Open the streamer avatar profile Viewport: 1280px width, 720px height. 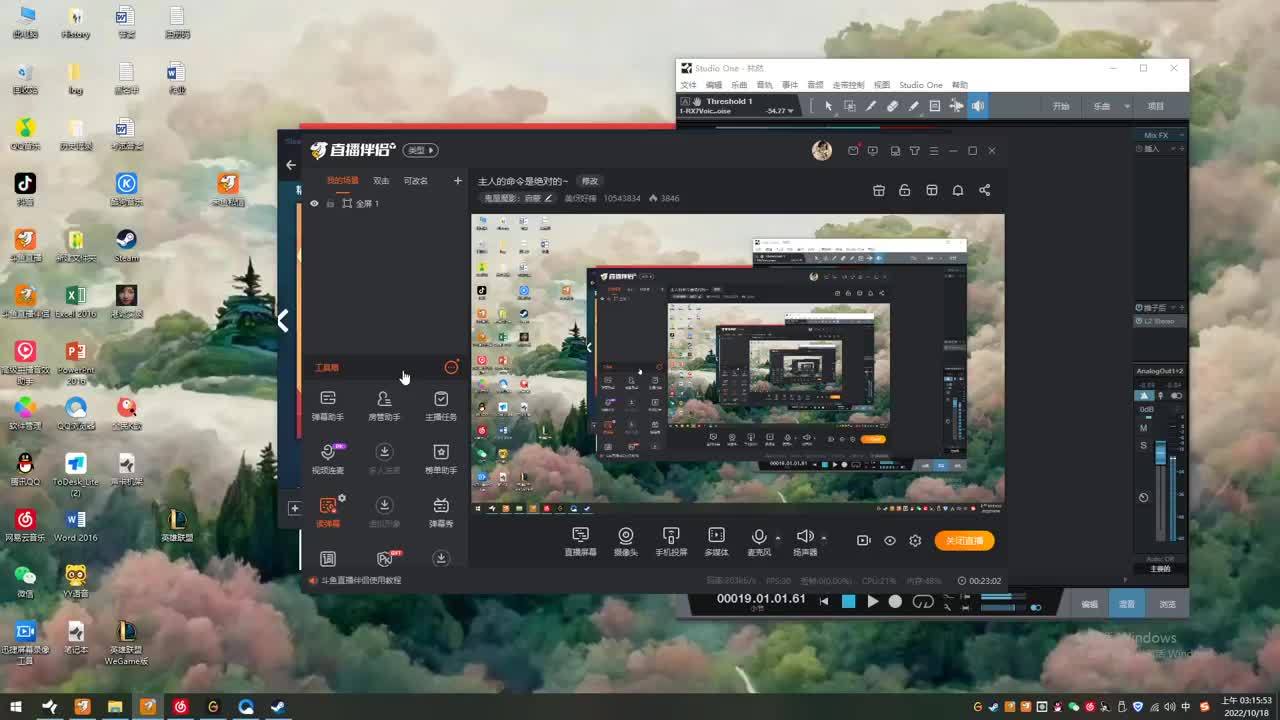822,150
